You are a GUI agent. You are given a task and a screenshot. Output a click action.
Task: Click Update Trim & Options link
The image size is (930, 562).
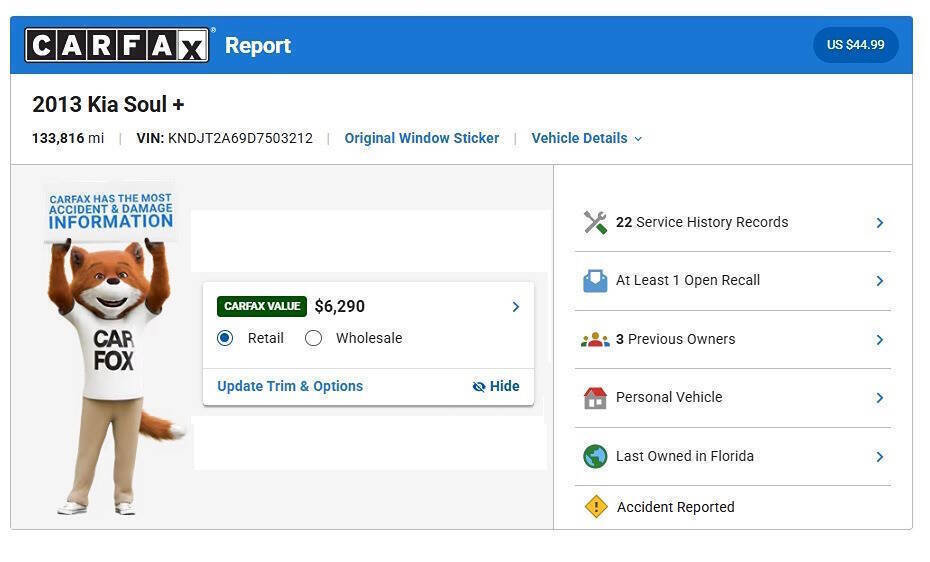click(x=290, y=386)
